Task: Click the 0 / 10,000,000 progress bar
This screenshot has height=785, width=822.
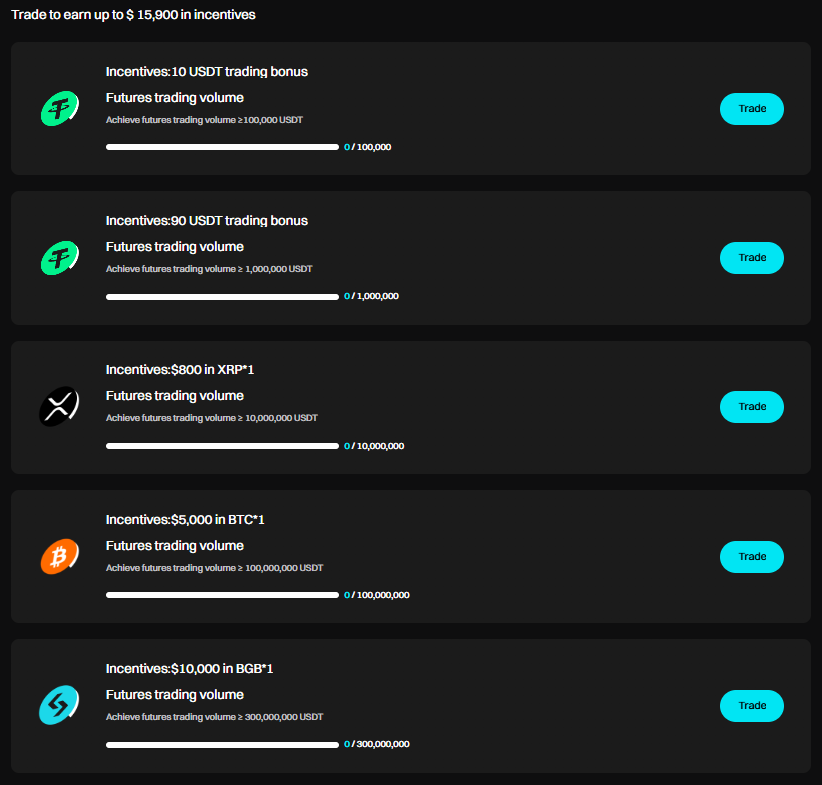Action: 222,446
